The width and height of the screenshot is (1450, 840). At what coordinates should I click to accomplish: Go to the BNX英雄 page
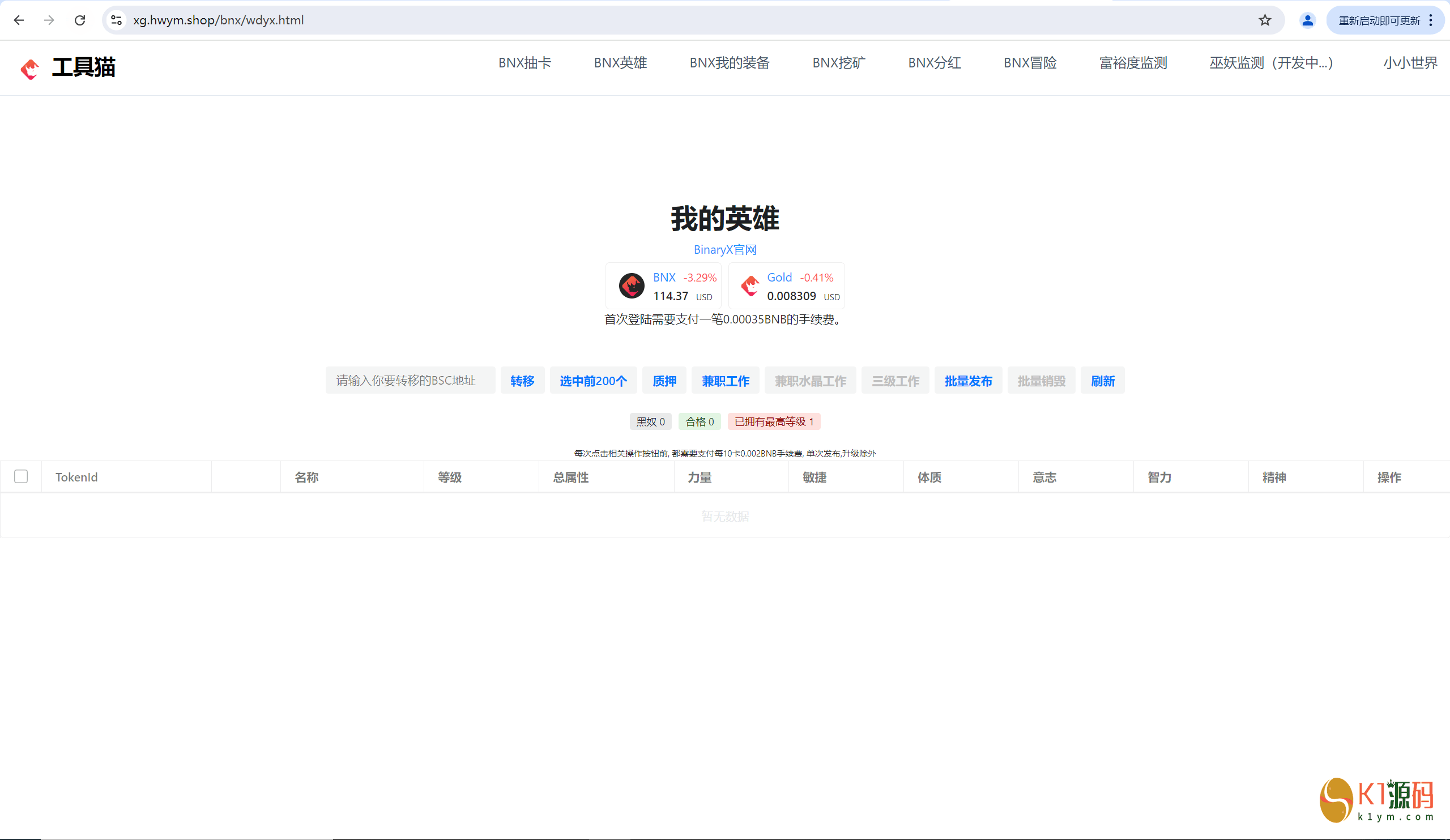[x=620, y=63]
